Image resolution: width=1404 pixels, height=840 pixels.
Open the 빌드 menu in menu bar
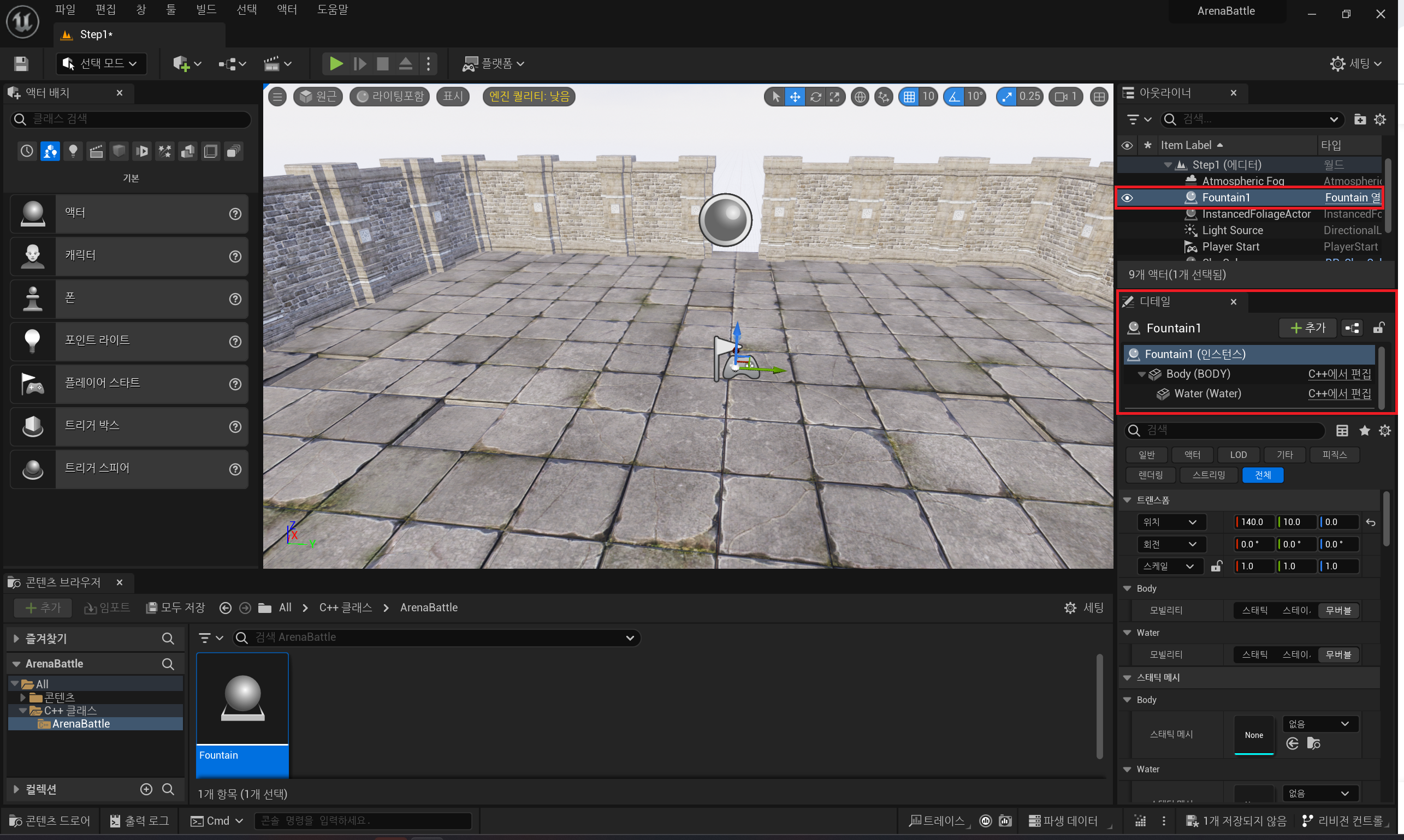point(206,10)
